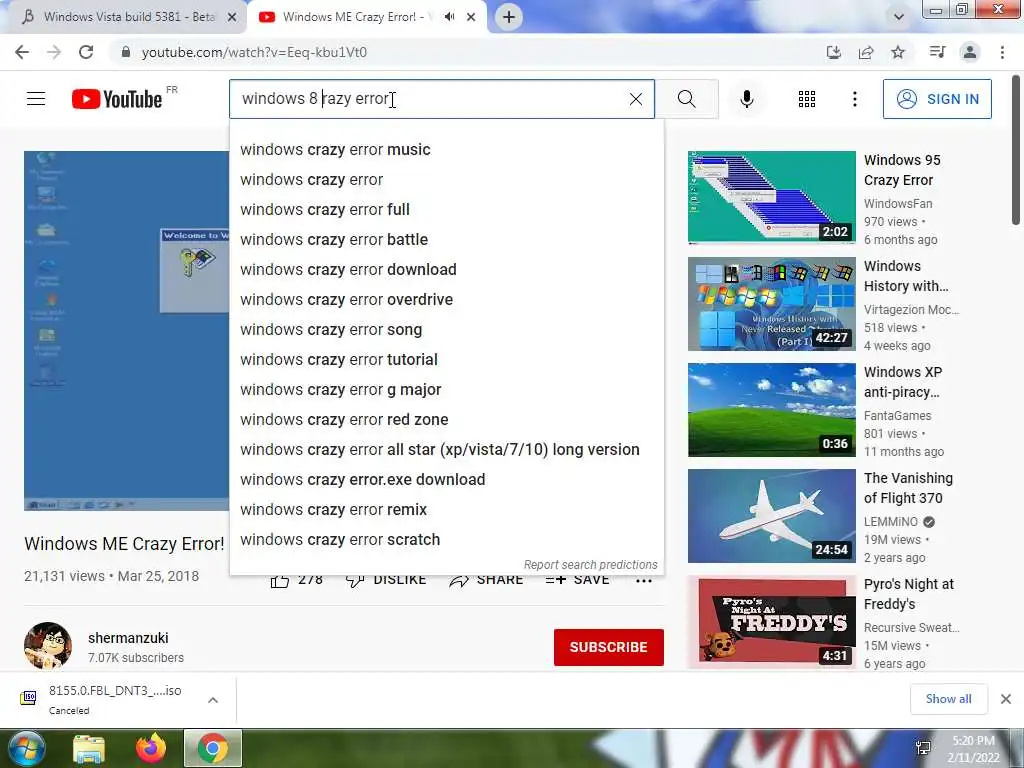The height and width of the screenshot is (768, 1024).
Task: Click the browser forward arrow
Action: pyautogui.click(x=54, y=52)
